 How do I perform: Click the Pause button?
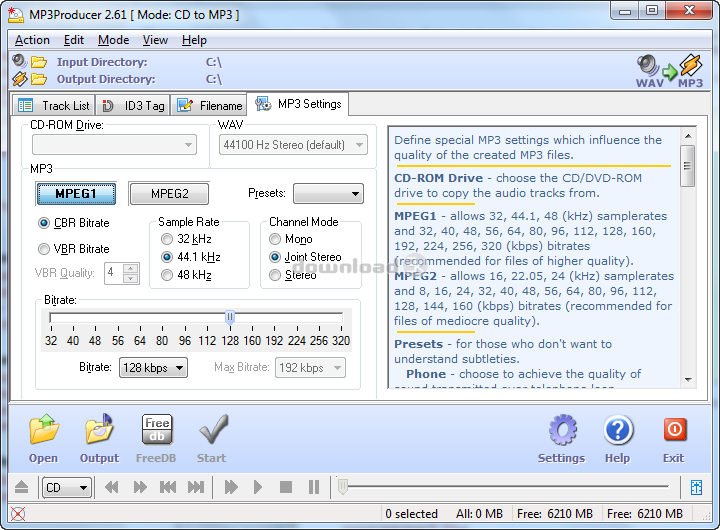tap(314, 487)
